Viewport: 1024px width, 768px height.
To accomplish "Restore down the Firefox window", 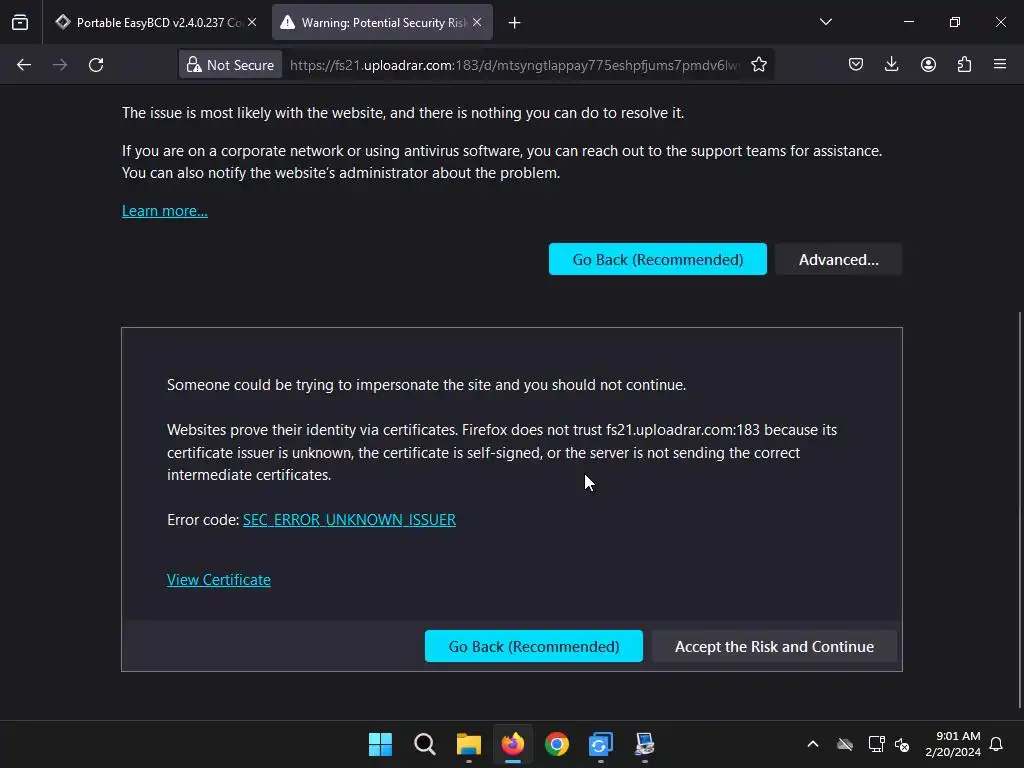I will click(955, 22).
